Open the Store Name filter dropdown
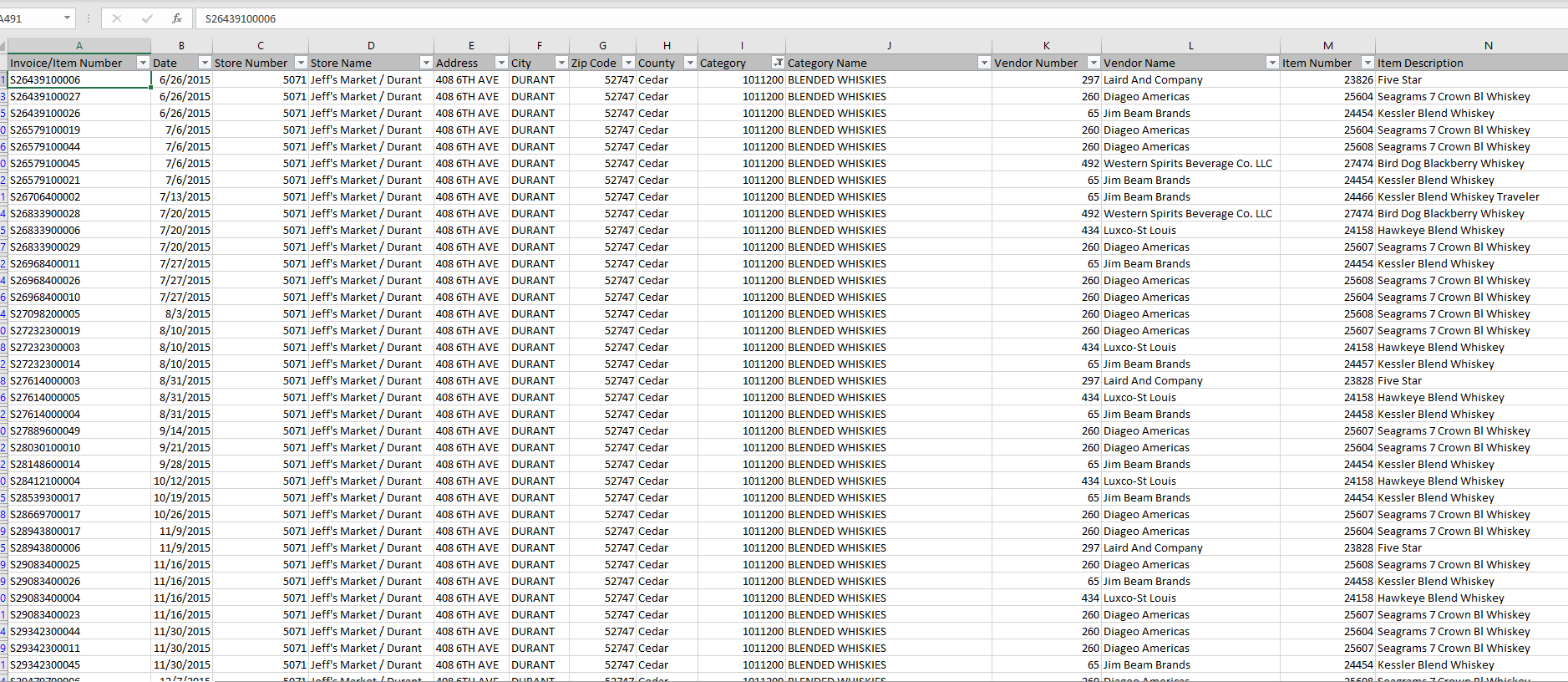Viewport: 1568px width, 682px height. click(x=426, y=63)
